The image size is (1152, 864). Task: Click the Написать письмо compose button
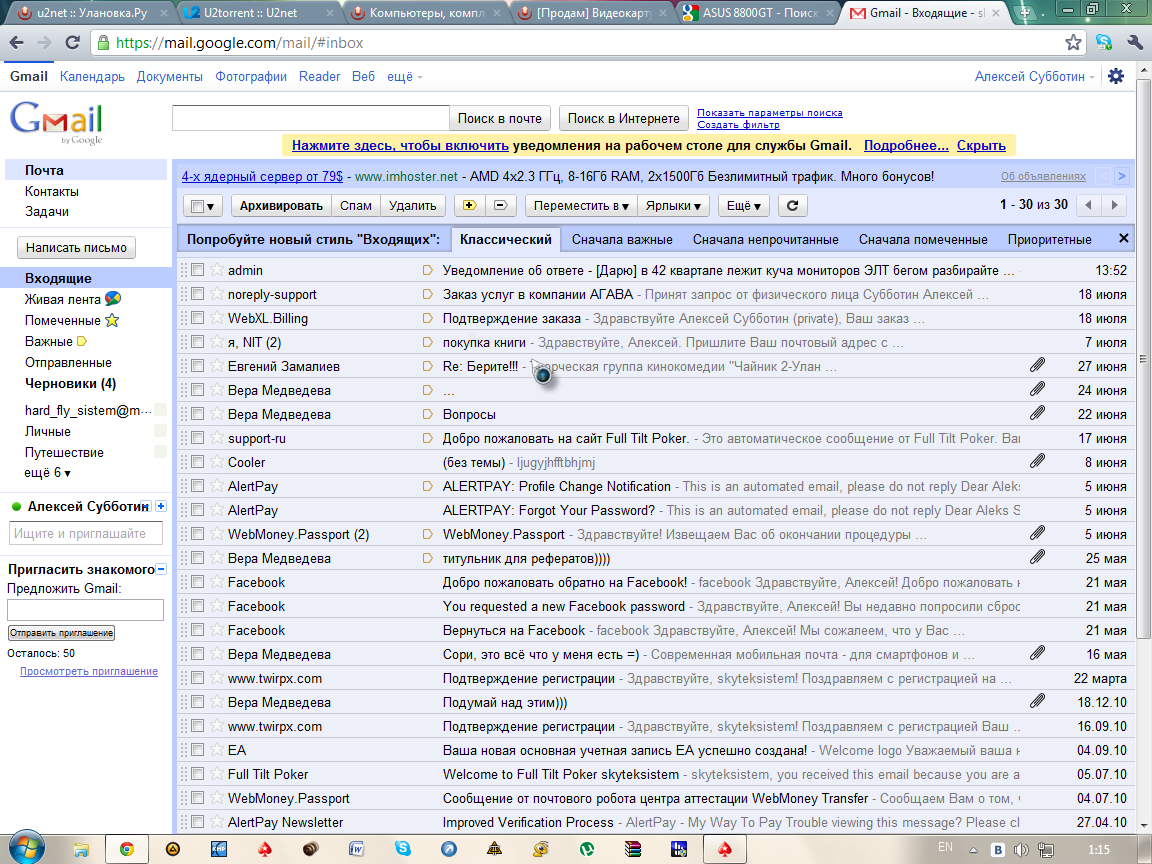pos(77,247)
